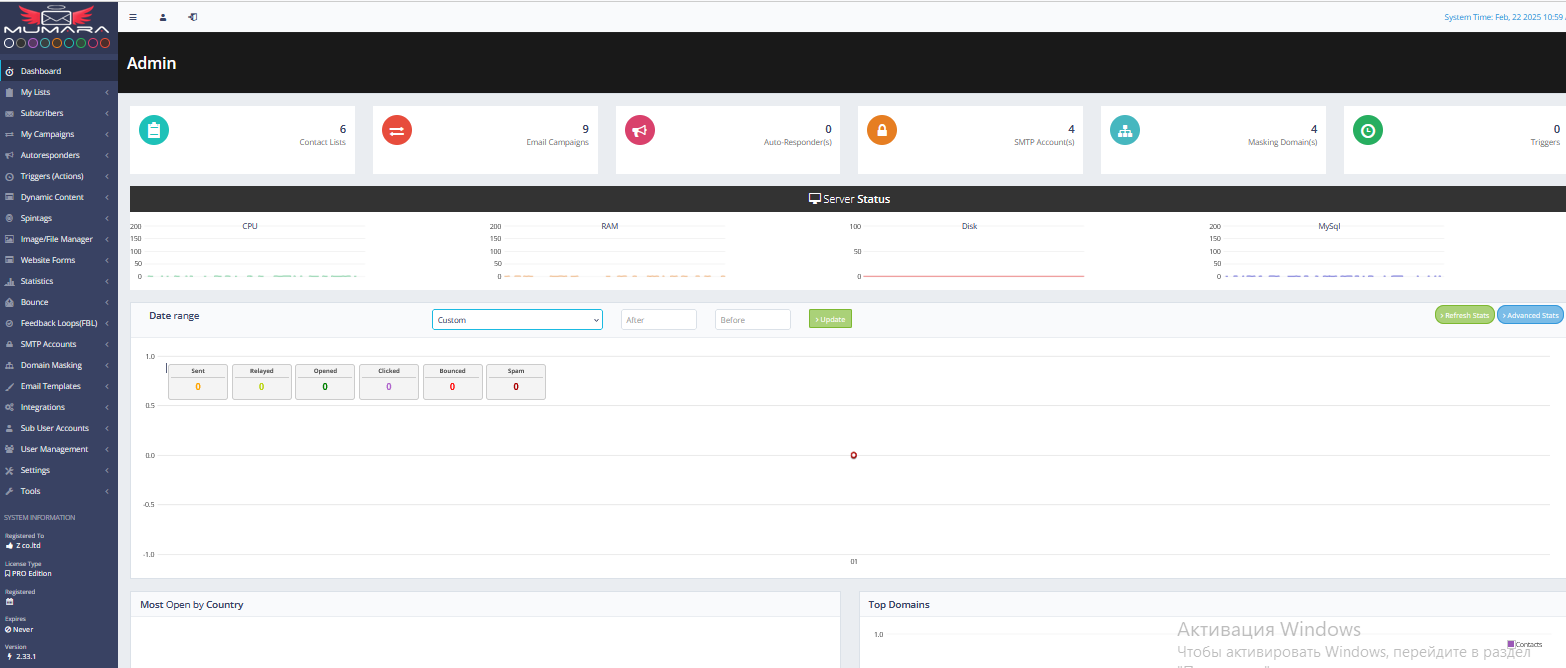Viewport: 1566px width, 668px height.
Task: Open the user profile icon in top bar
Action: coord(163,17)
